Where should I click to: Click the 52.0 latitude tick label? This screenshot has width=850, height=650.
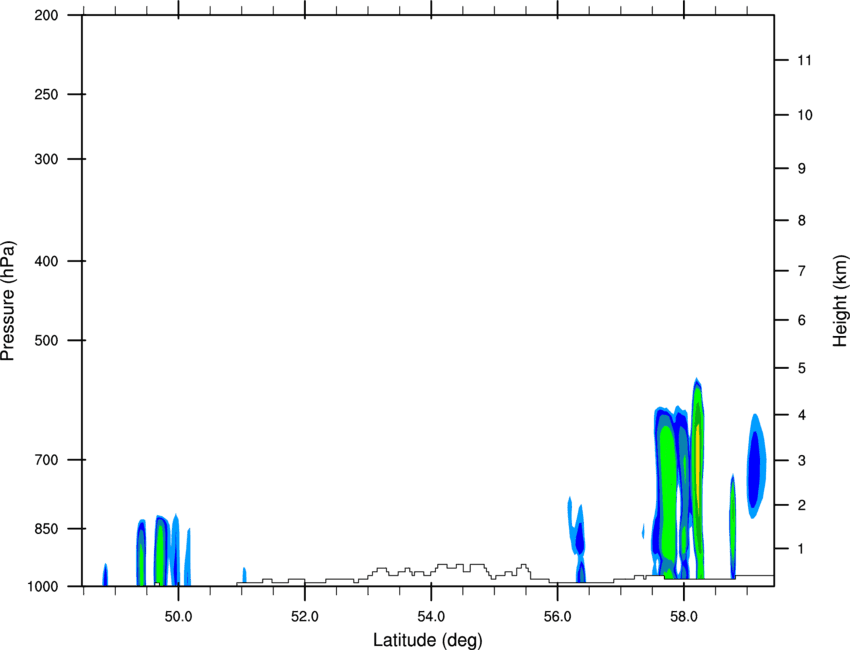click(x=305, y=617)
